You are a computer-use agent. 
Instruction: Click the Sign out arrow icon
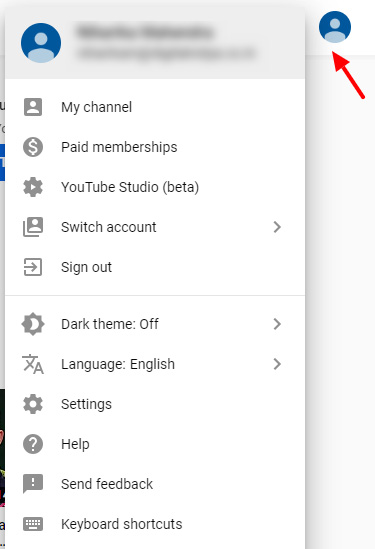coord(33,267)
